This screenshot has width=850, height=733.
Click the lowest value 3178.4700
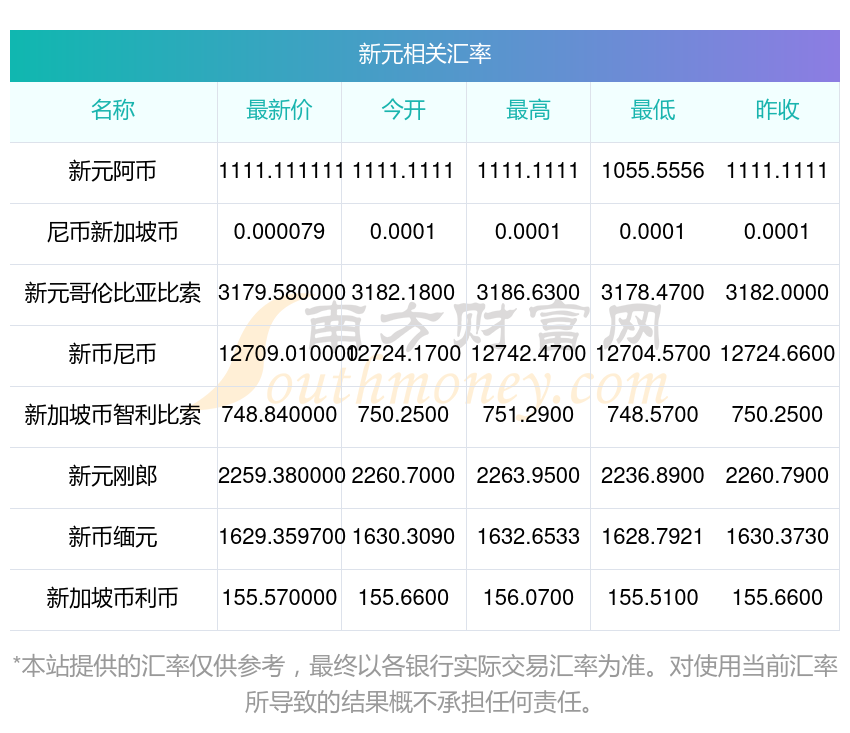pyautogui.click(x=653, y=293)
